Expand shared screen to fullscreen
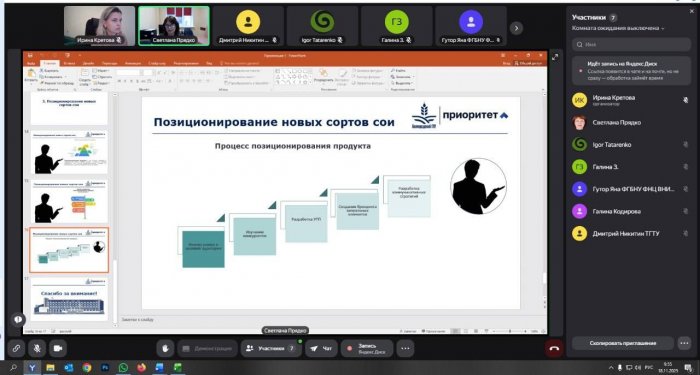This screenshot has height=375, width=700. point(555,57)
